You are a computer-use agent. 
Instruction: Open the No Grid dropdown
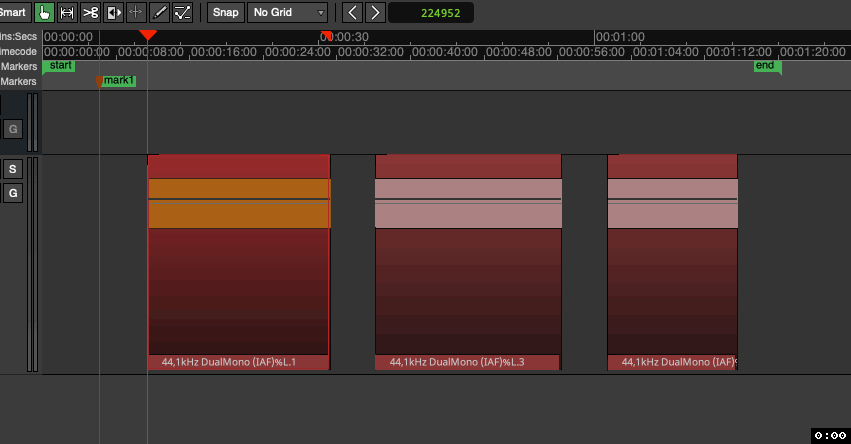pyautogui.click(x=287, y=12)
